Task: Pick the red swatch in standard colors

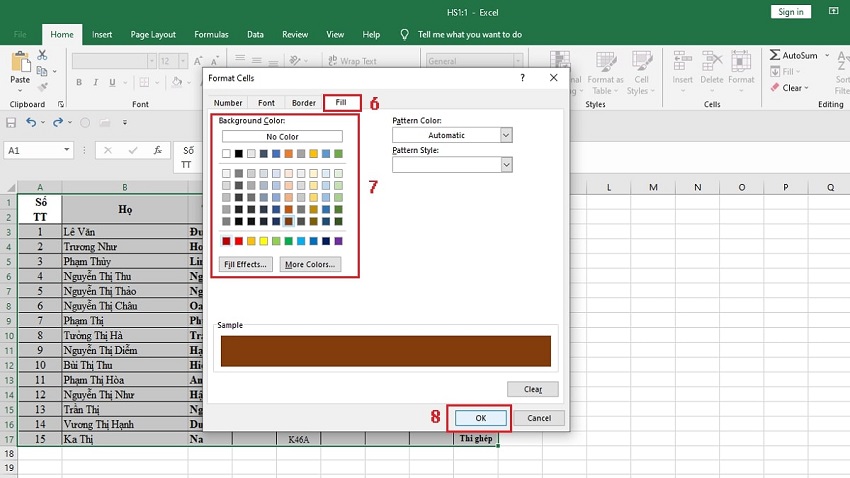Action: (x=239, y=241)
